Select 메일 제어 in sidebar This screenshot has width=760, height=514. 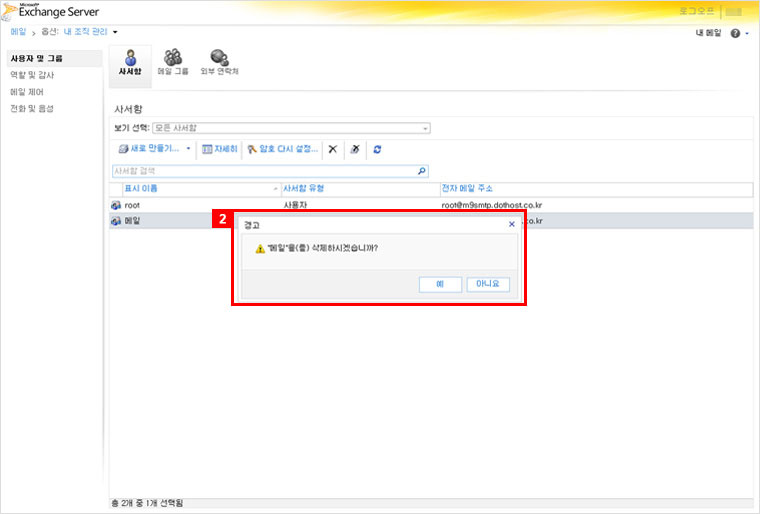27,92
